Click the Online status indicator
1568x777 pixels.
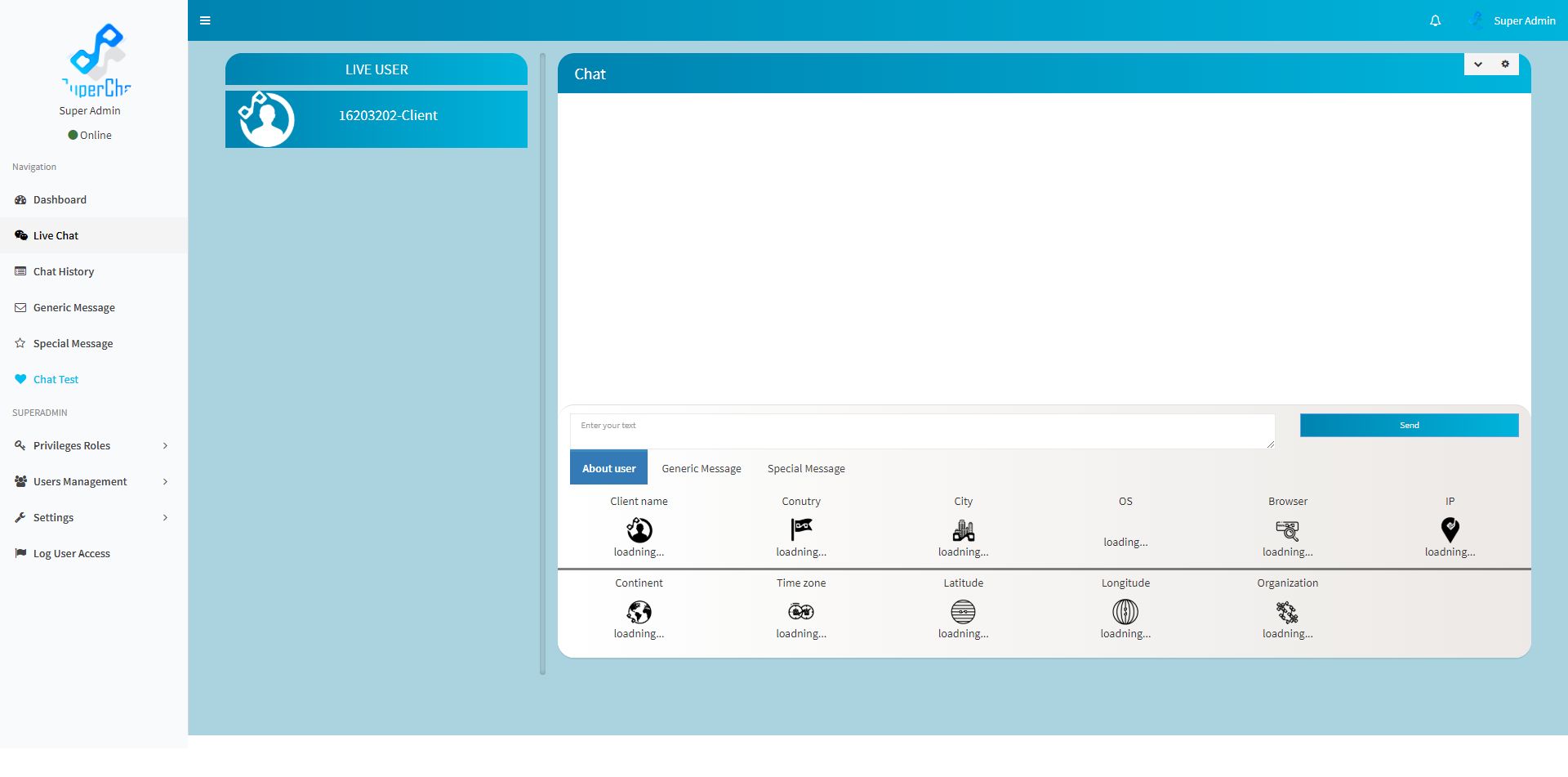[x=90, y=135]
